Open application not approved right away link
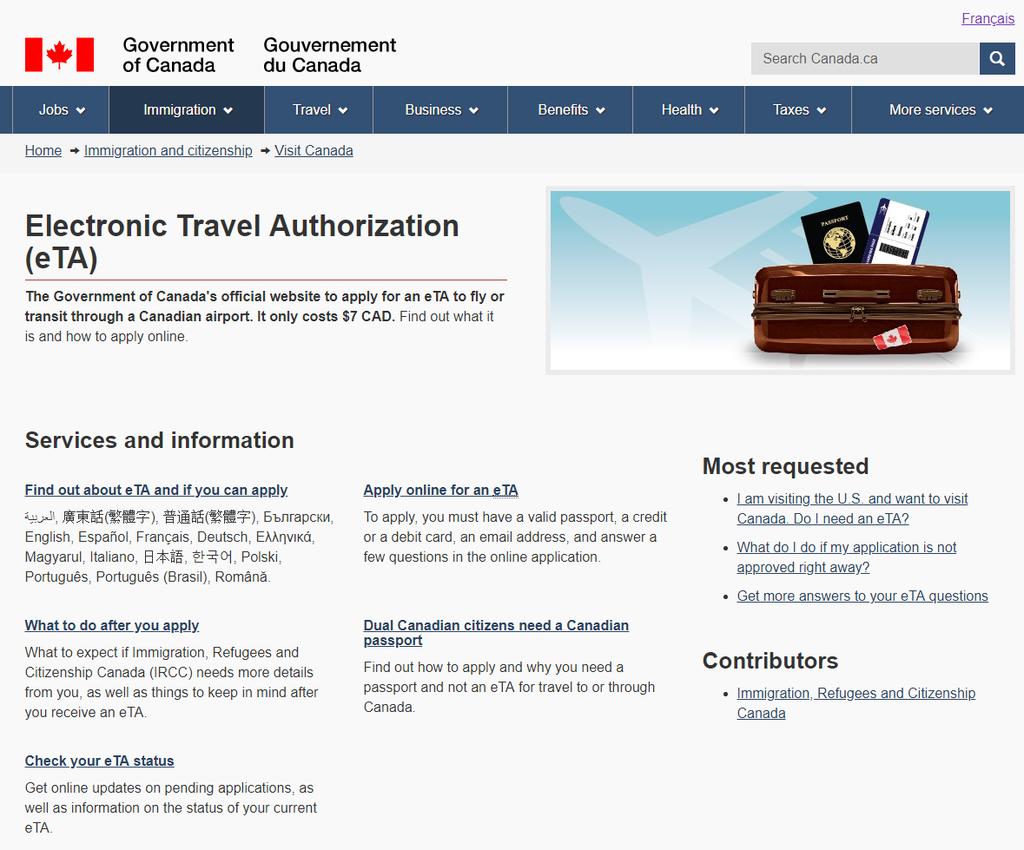 (846, 558)
